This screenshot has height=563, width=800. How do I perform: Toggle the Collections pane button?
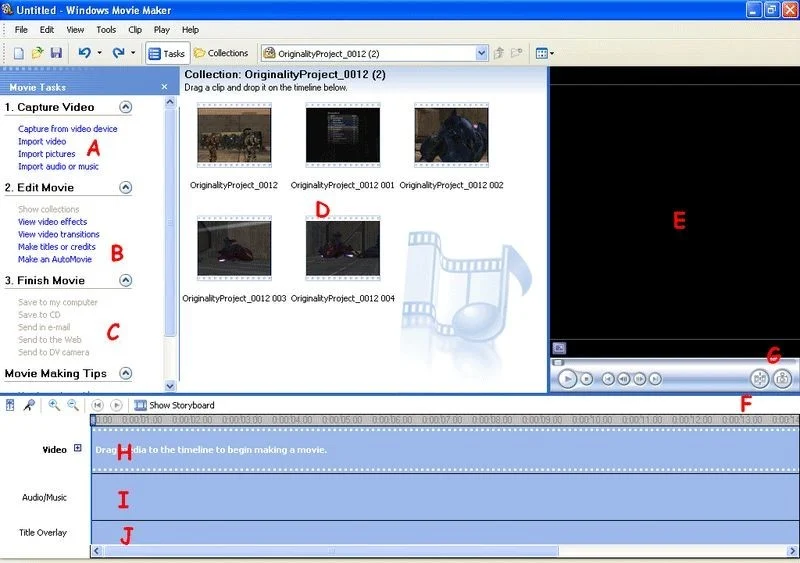click(x=221, y=53)
